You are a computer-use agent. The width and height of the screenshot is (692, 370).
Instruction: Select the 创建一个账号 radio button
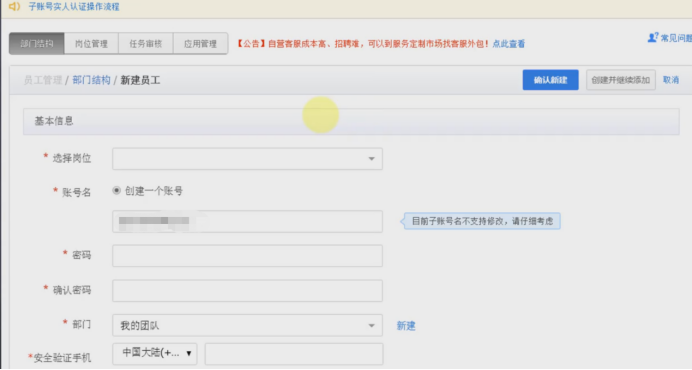[117, 191]
